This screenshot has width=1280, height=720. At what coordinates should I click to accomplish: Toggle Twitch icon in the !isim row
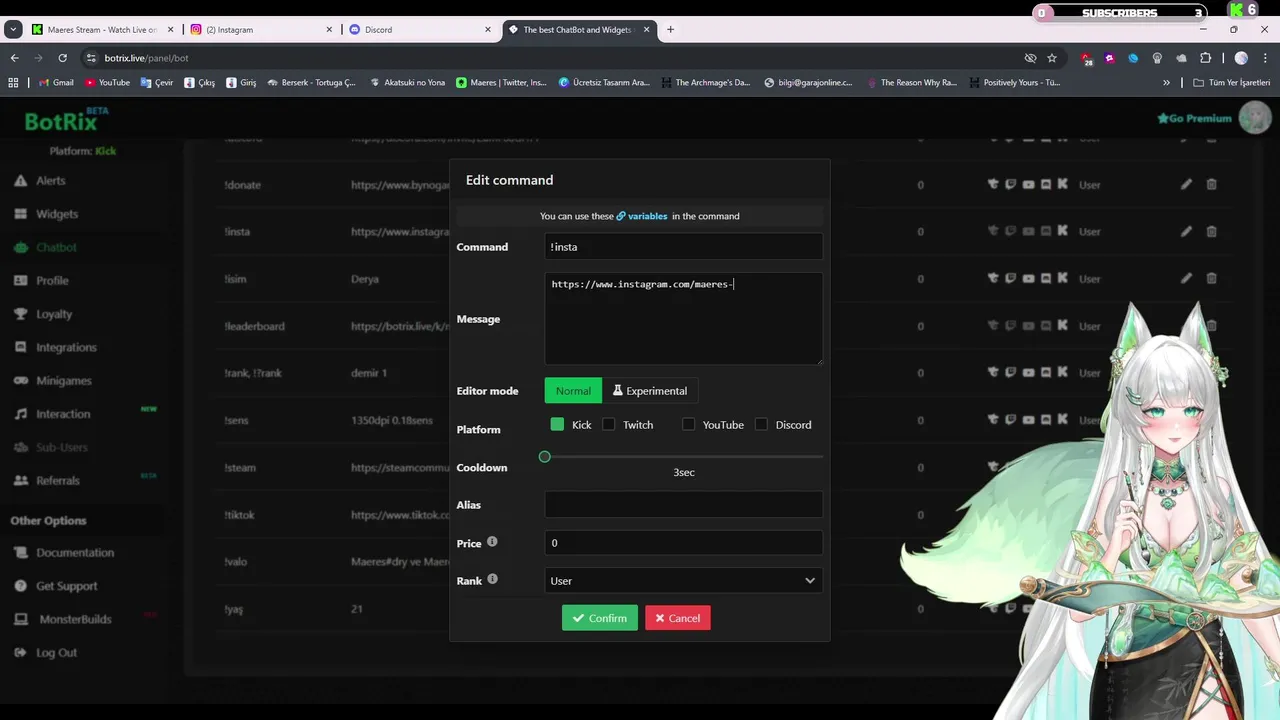coord(1011,278)
